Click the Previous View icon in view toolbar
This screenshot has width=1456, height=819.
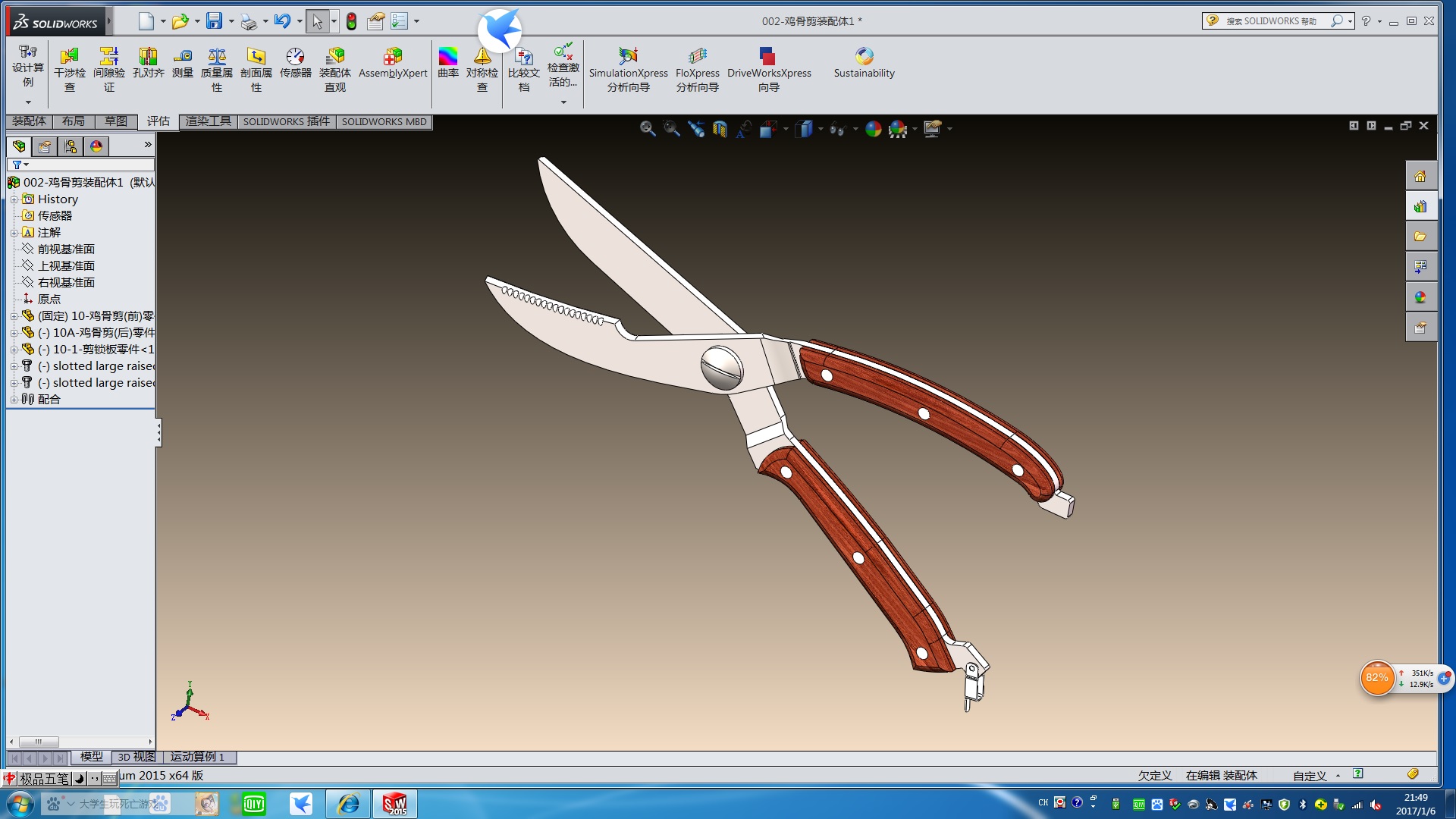695,129
